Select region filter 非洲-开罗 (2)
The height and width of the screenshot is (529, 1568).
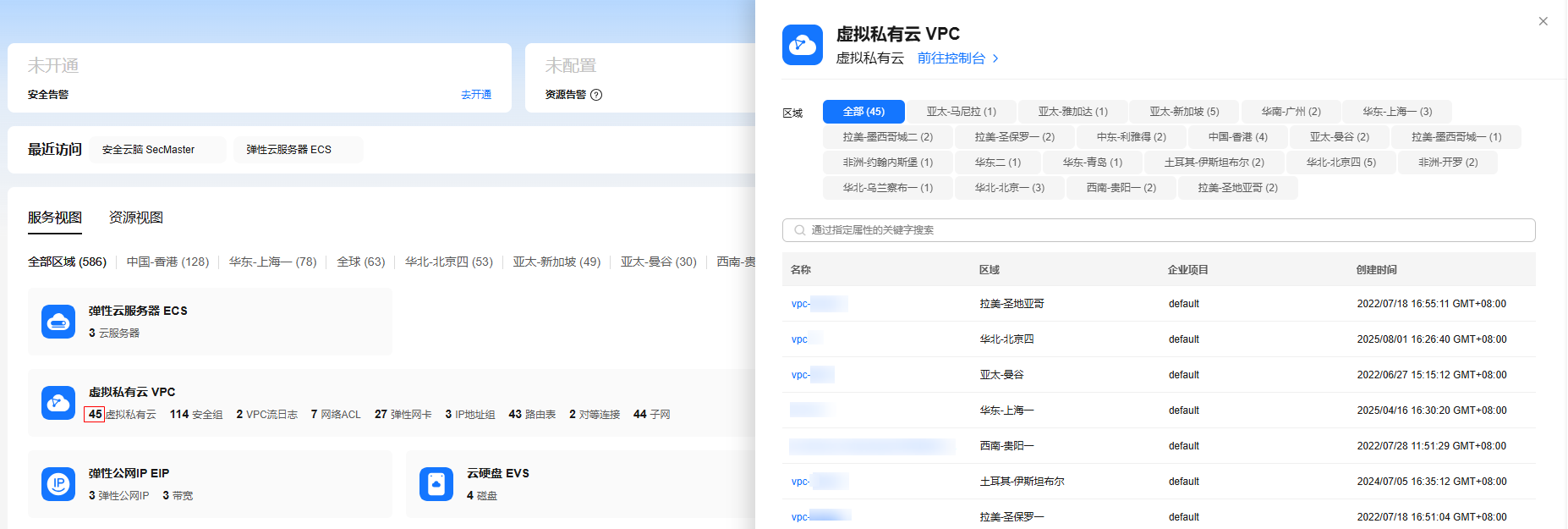(1448, 163)
